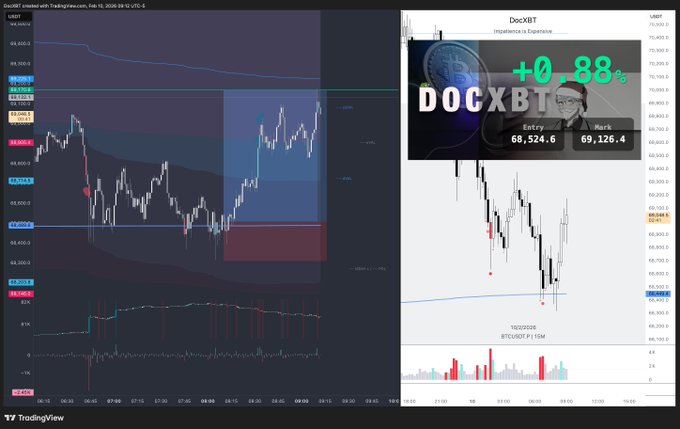Click the red marker dot beside the red candles

[87, 191]
